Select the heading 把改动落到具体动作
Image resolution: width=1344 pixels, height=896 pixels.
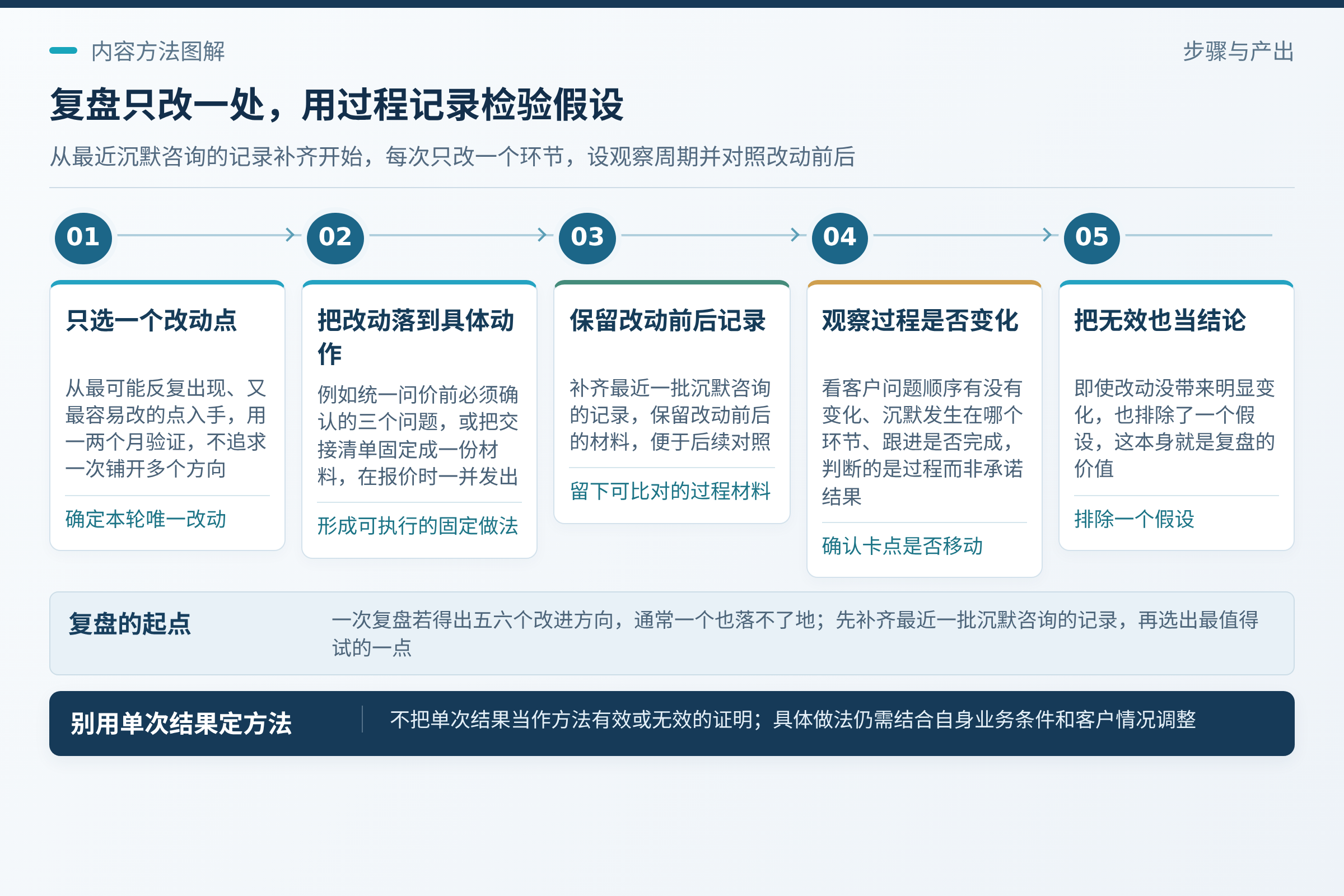(x=416, y=337)
